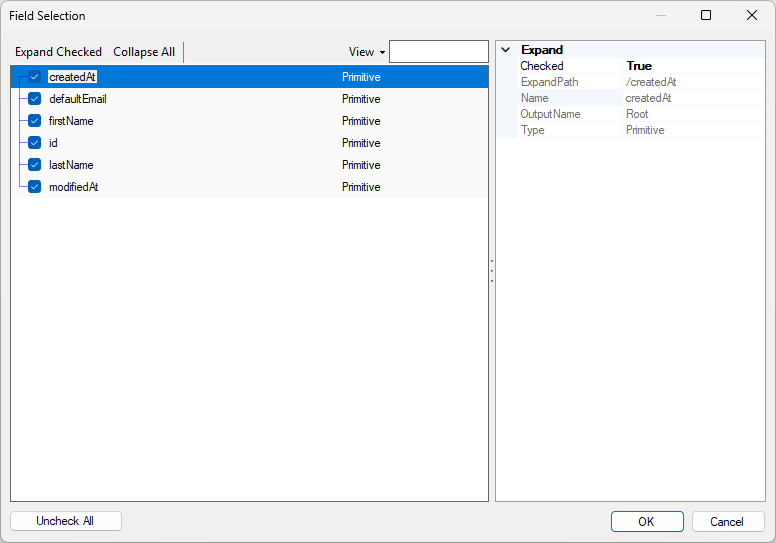
Task: Select the defaultEmail tree row label
Action: (x=78, y=99)
